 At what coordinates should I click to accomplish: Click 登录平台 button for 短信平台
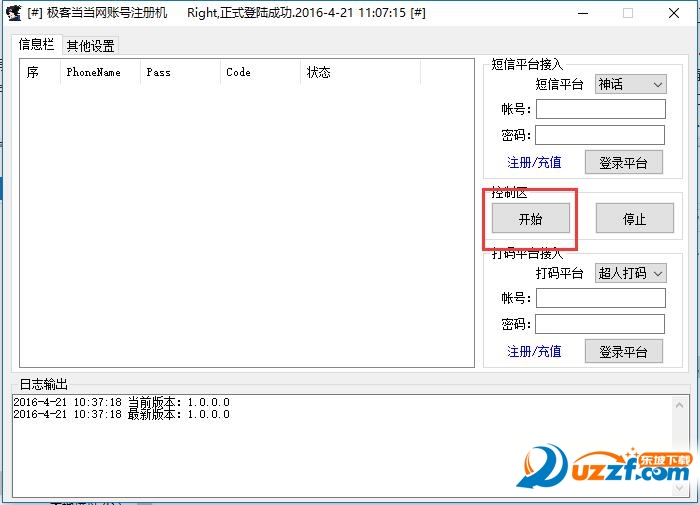coord(624,163)
